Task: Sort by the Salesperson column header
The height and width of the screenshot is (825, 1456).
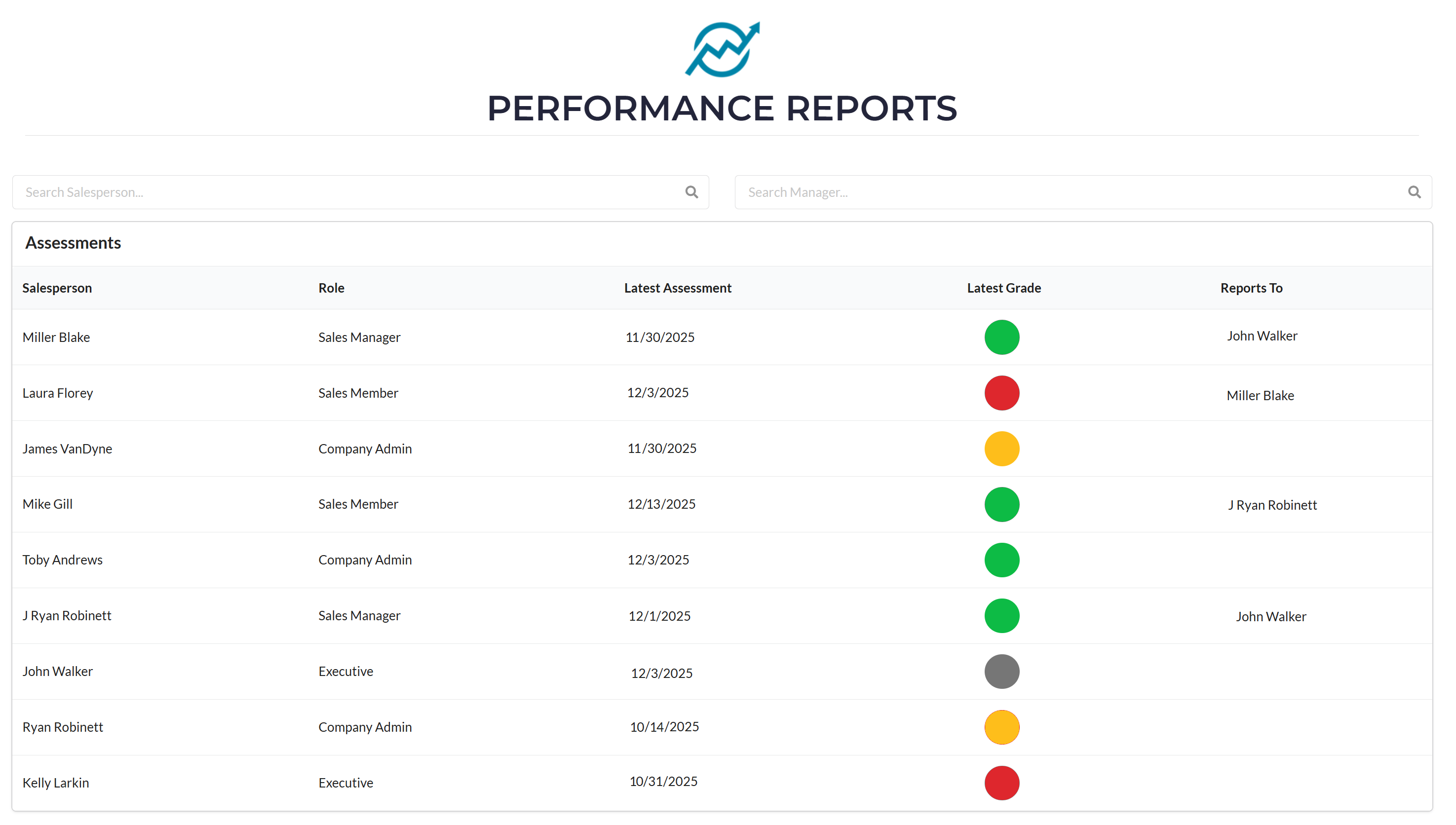Action: click(57, 288)
